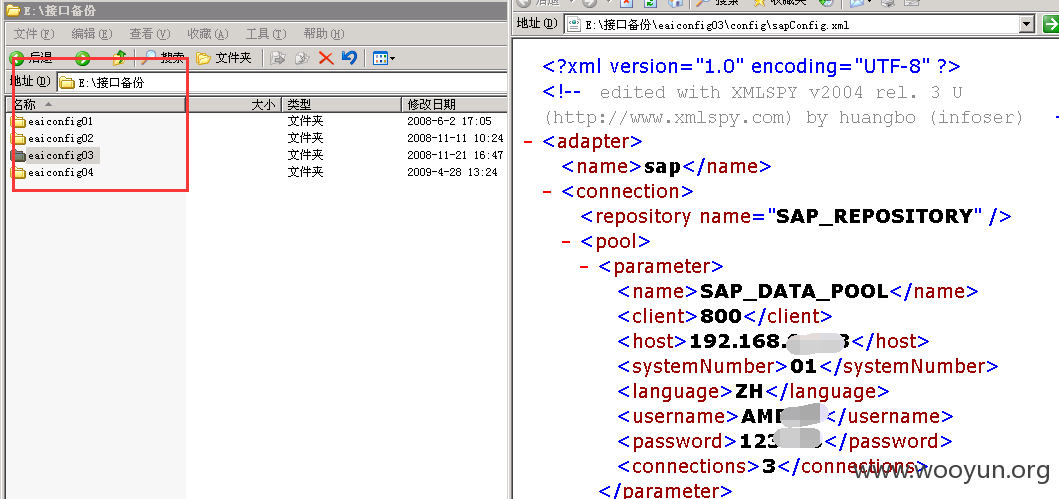Image resolution: width=1059 pixels, height=499 pixels.
Task: Click the date 2008-11-21 16:47
Action: coord(455,155)
